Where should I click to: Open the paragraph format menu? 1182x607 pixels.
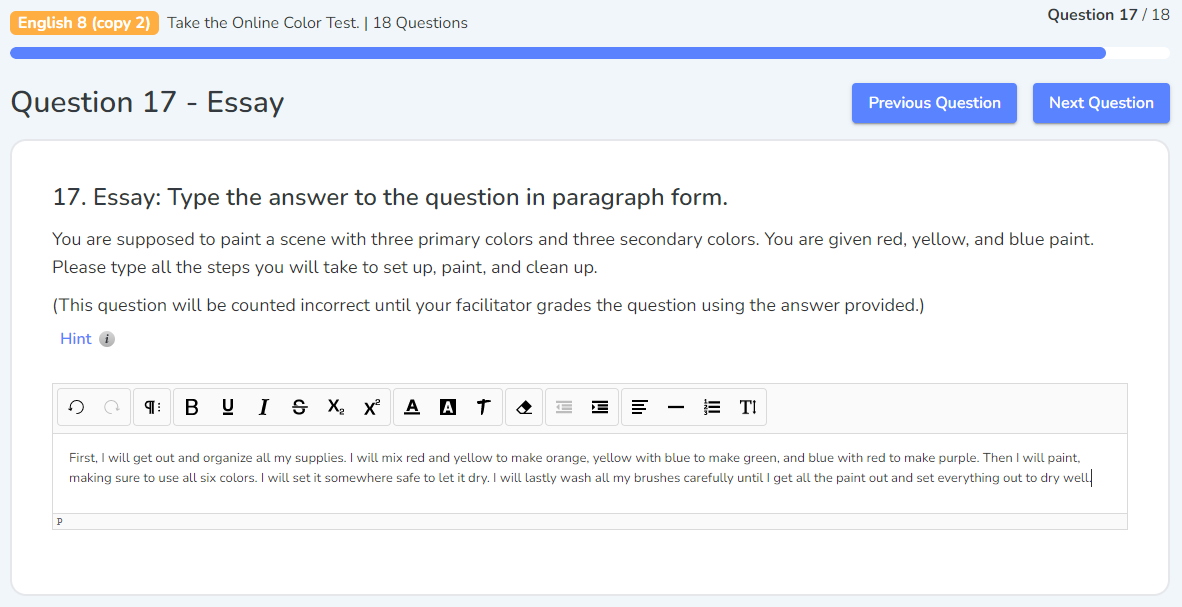[152, 407]
